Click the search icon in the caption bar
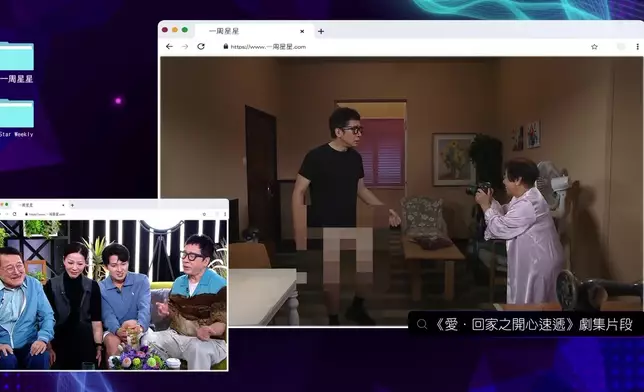This screenshot has height=392, width=644. click(x=422, y=325)
